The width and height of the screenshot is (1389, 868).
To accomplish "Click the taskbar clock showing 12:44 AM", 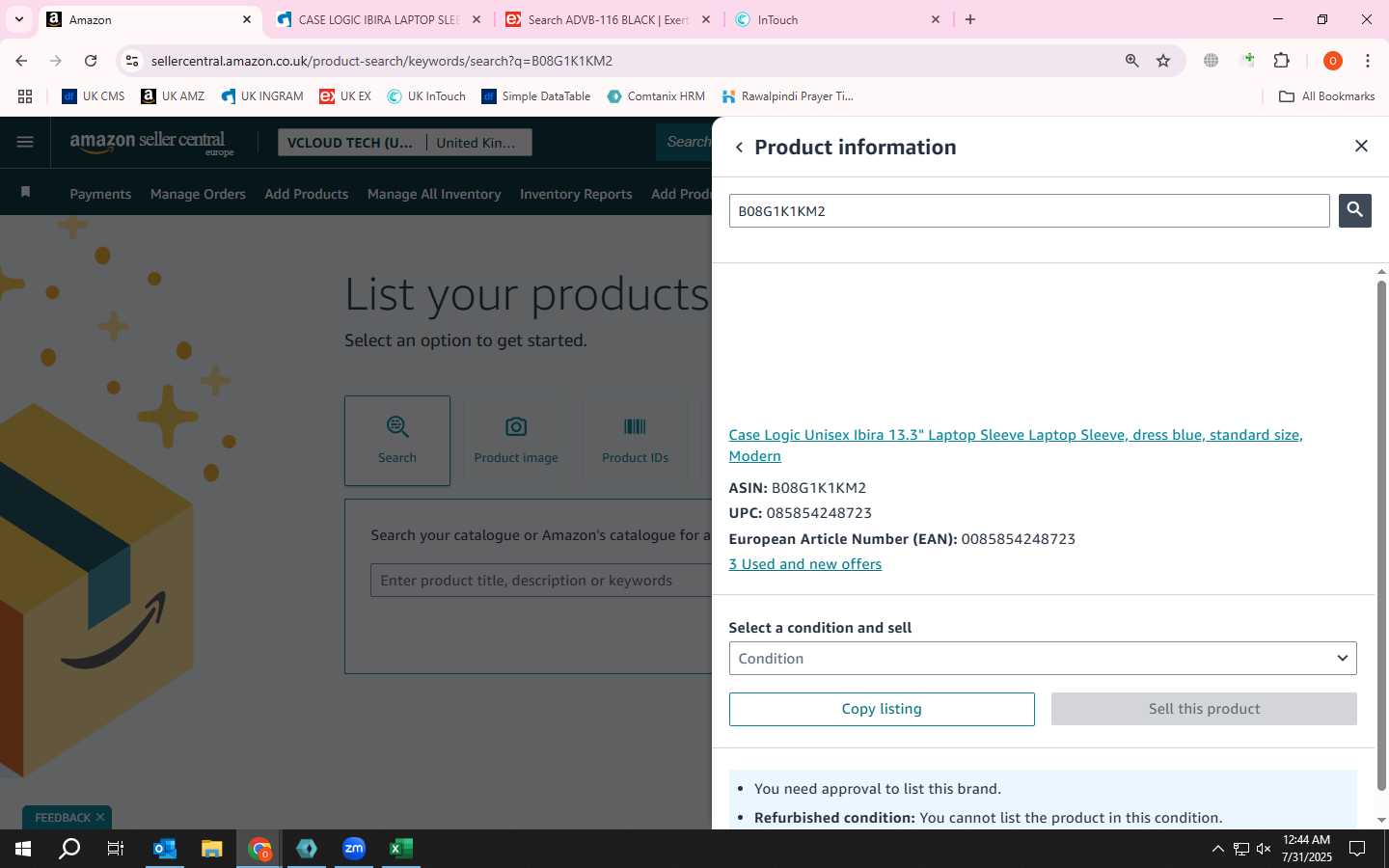I will point(1306,849).
